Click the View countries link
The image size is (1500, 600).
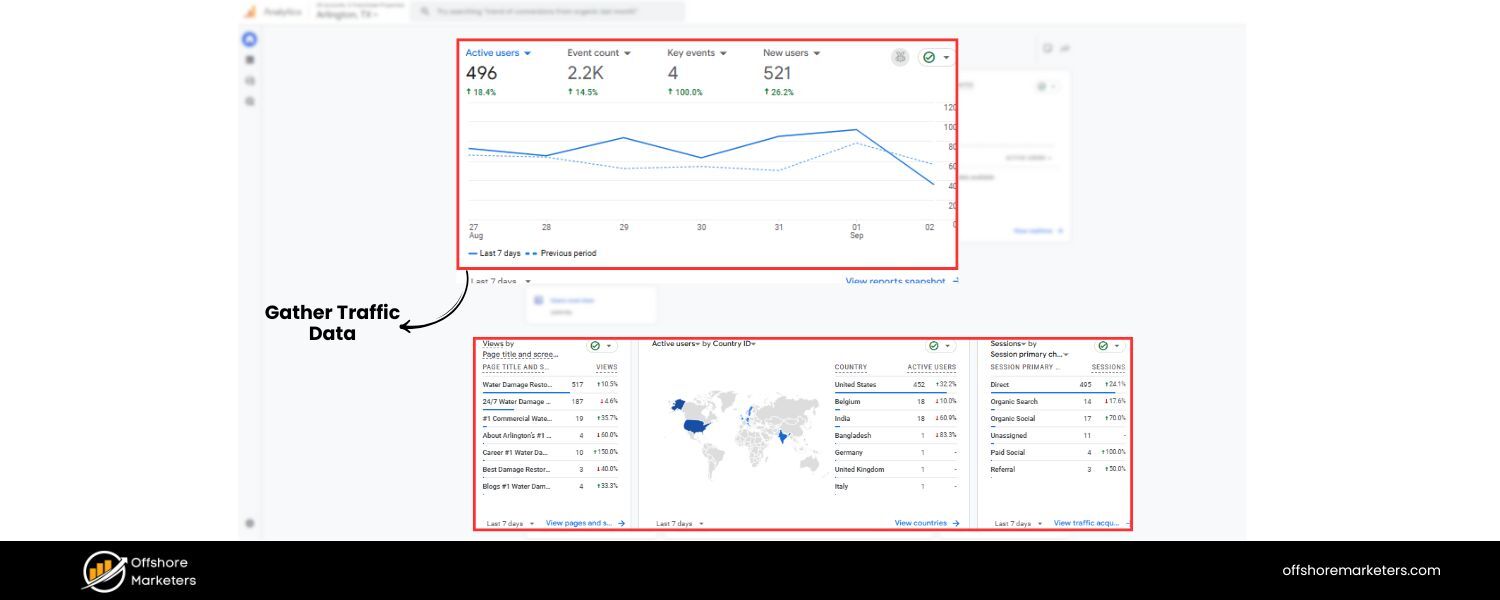tap(921, 522)
